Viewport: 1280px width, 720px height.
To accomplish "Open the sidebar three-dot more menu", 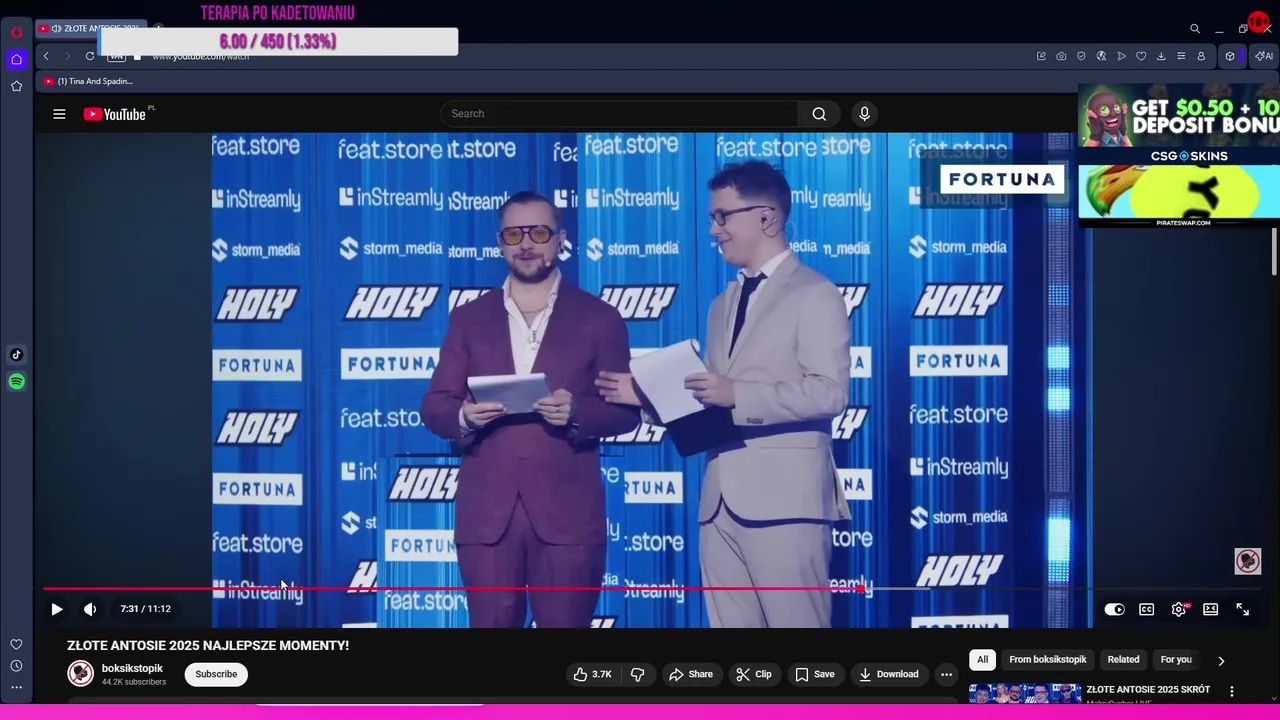I will pos(16,687).
